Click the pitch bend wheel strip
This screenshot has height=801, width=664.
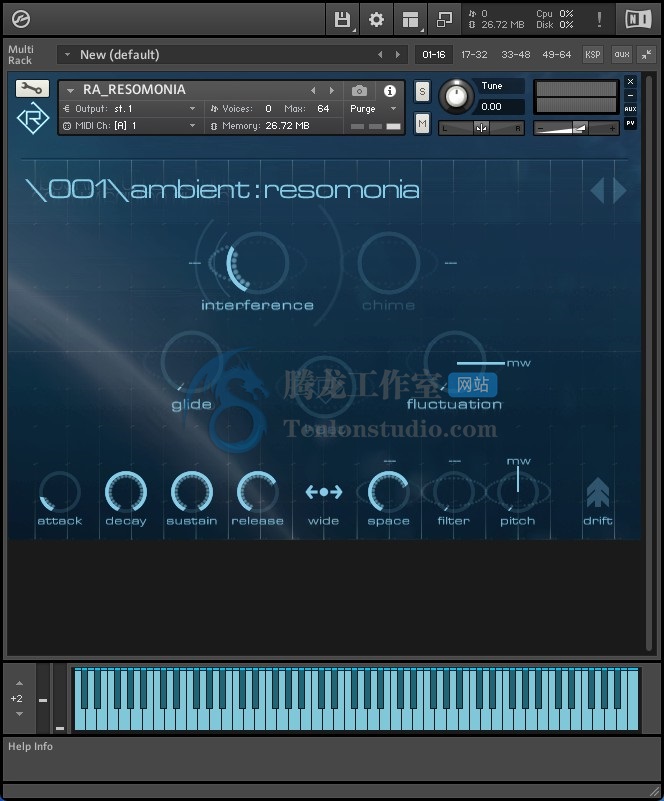tap(43, 698)
